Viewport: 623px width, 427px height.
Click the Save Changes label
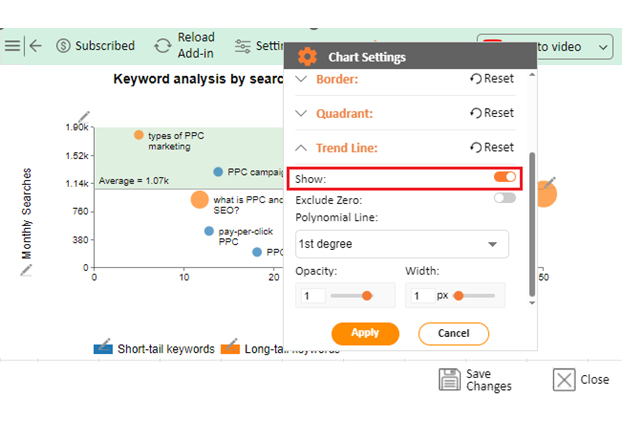pyautogui.click(x=489, y=380)
